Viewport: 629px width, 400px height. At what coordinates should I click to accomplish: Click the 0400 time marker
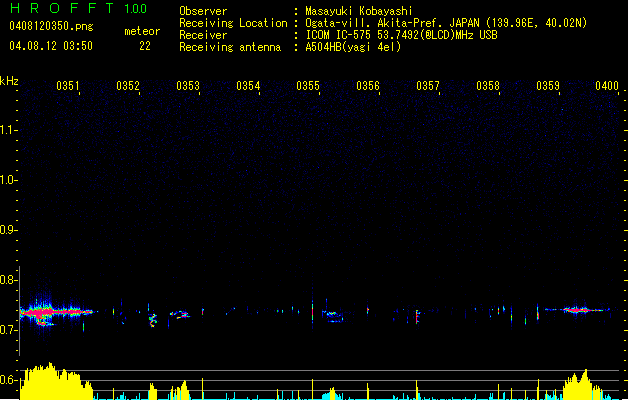point(607,86)
